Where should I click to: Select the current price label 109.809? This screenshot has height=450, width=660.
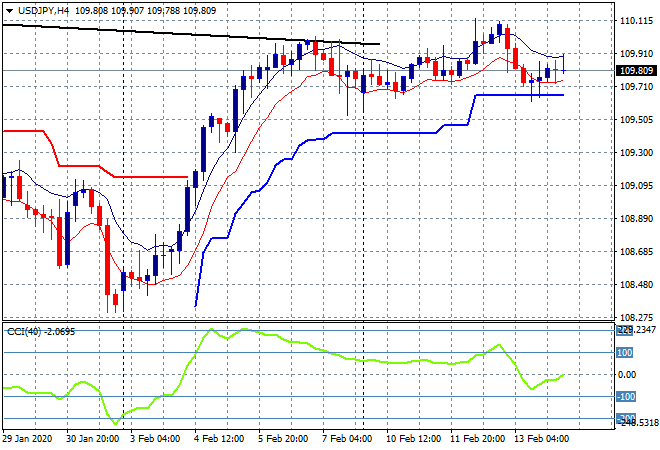636,71
